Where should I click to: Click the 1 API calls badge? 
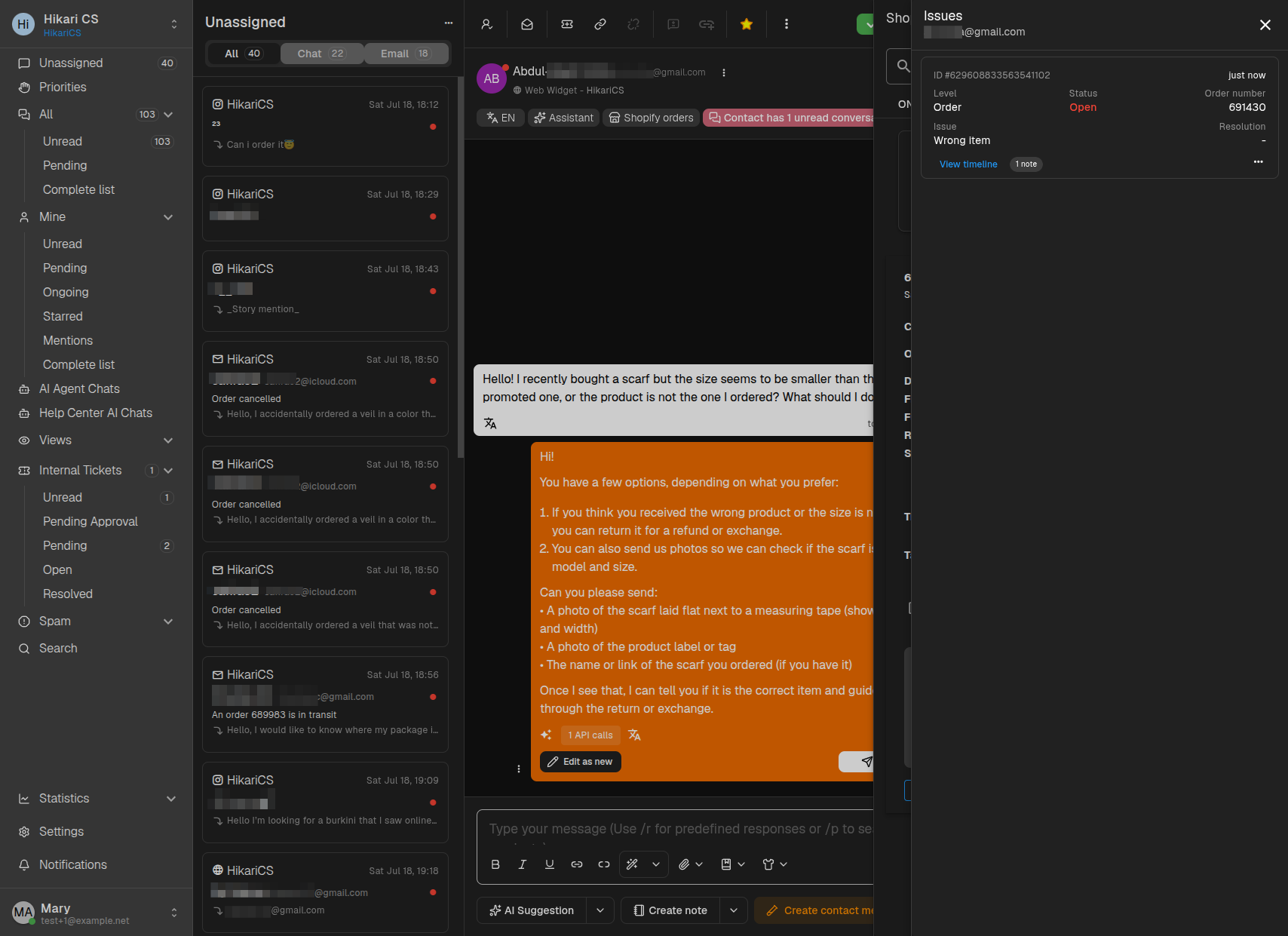click(x=590, y=735)
